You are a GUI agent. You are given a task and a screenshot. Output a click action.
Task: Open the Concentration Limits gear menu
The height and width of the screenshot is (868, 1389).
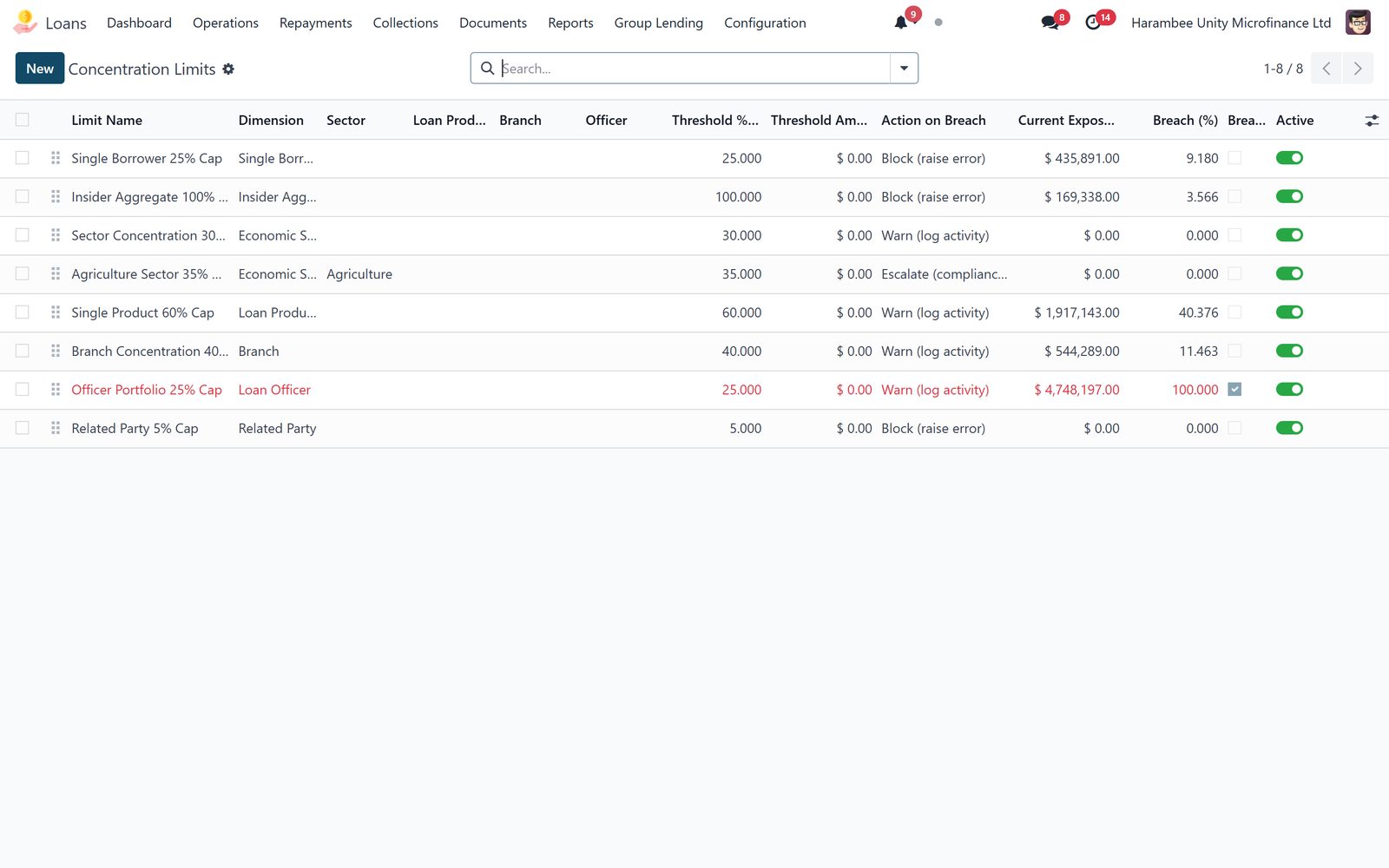[228, 69]
